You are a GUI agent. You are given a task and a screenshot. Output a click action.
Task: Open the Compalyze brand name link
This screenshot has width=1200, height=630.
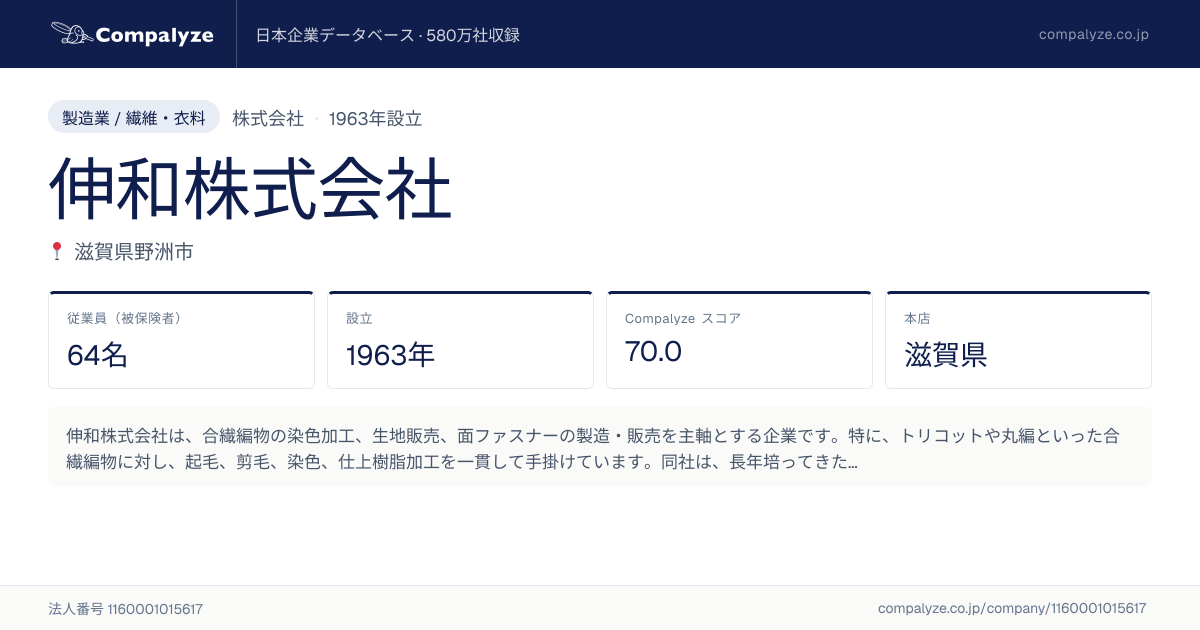pos(154,35)
